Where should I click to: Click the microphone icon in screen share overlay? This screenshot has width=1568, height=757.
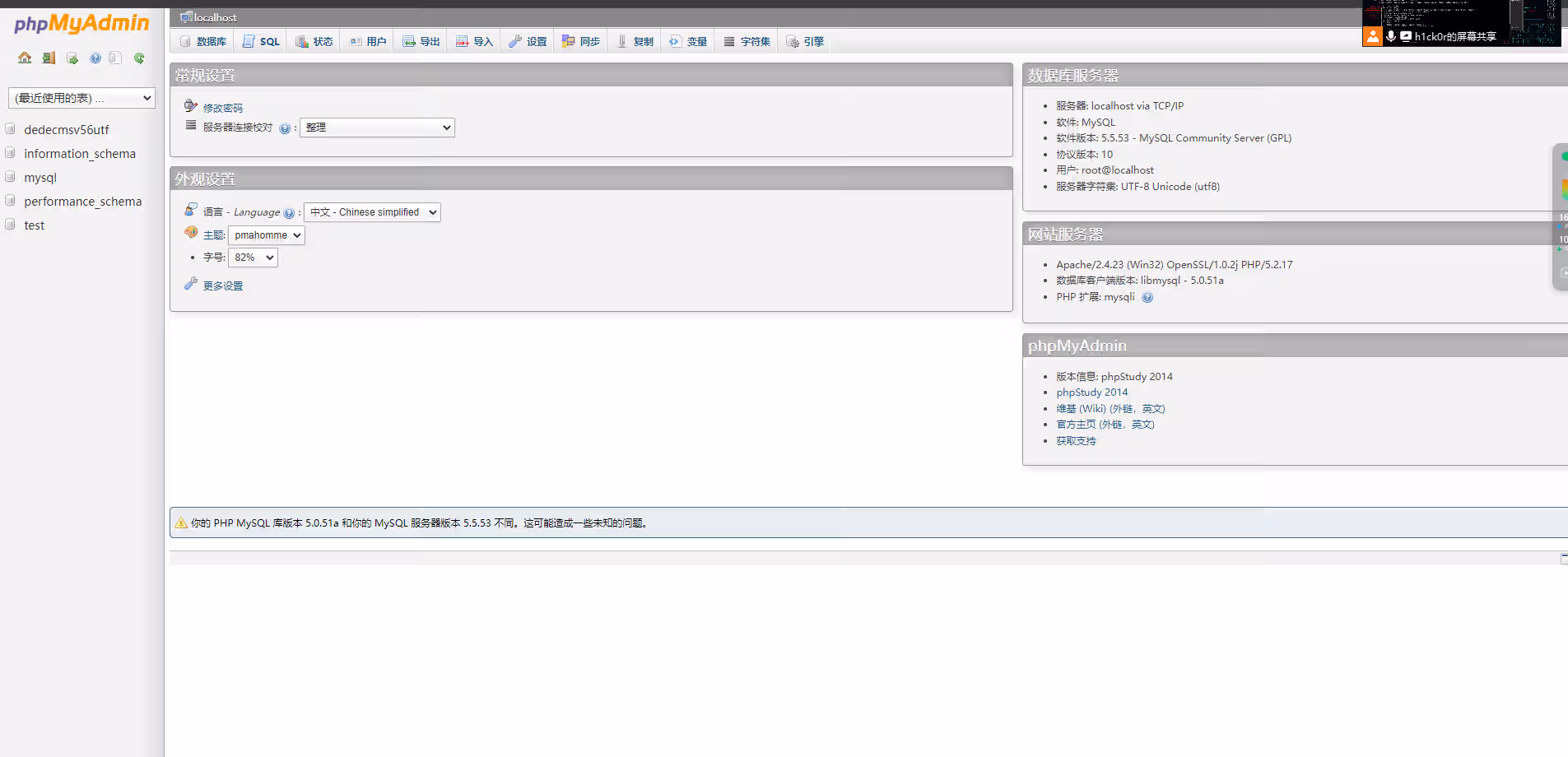(x=1391, y=36)
